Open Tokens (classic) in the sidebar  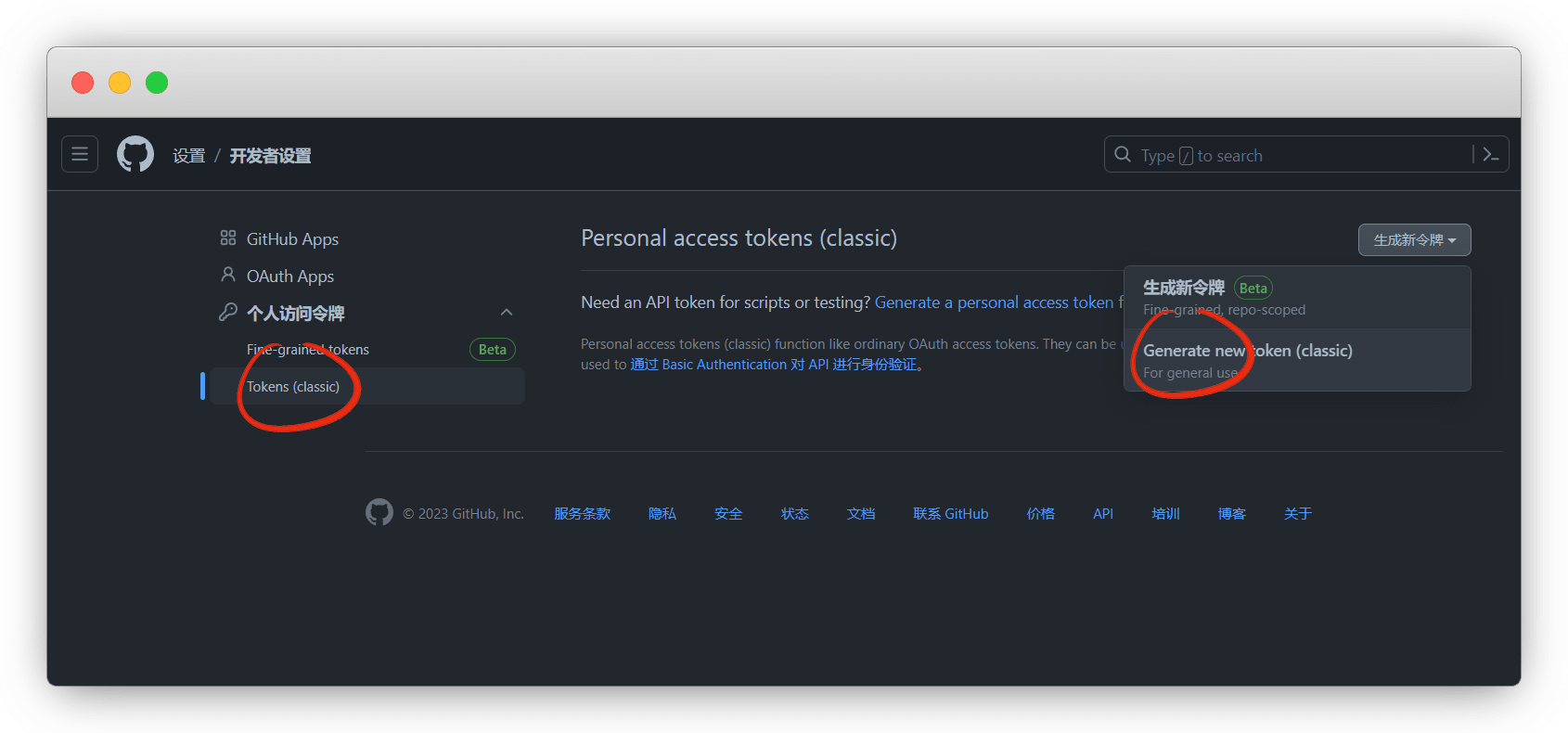[x=293, y=387]
